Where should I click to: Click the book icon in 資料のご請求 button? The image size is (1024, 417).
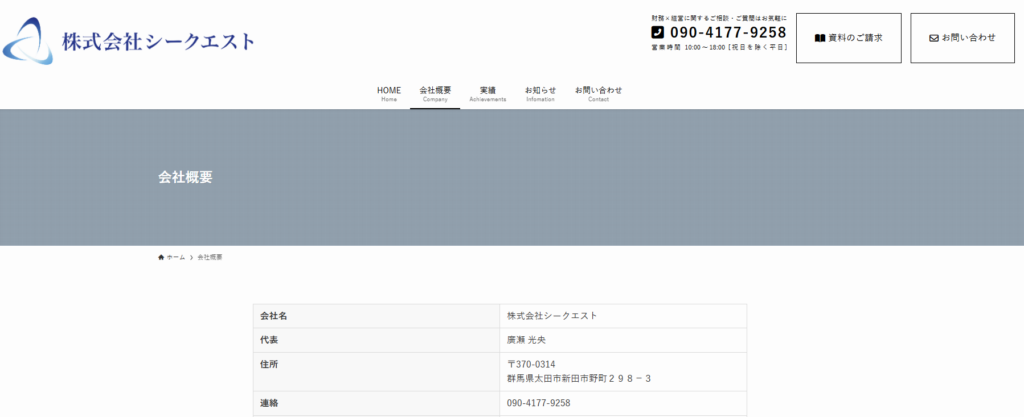pyautogui.click(x=820, y=38)
